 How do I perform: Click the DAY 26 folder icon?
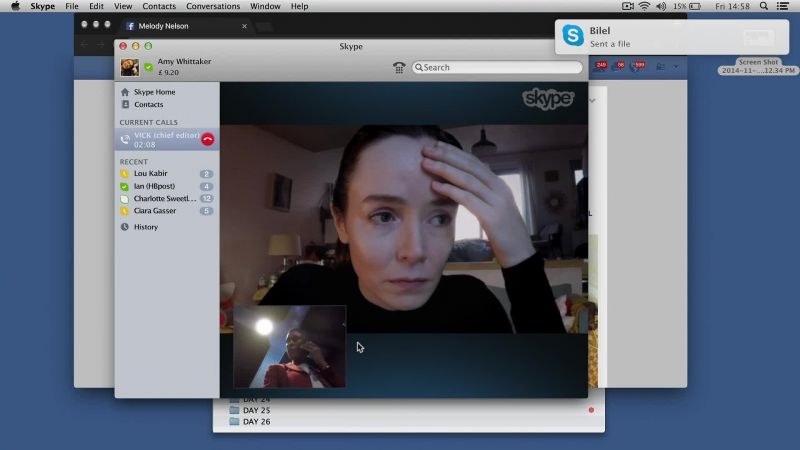point(234,422)
